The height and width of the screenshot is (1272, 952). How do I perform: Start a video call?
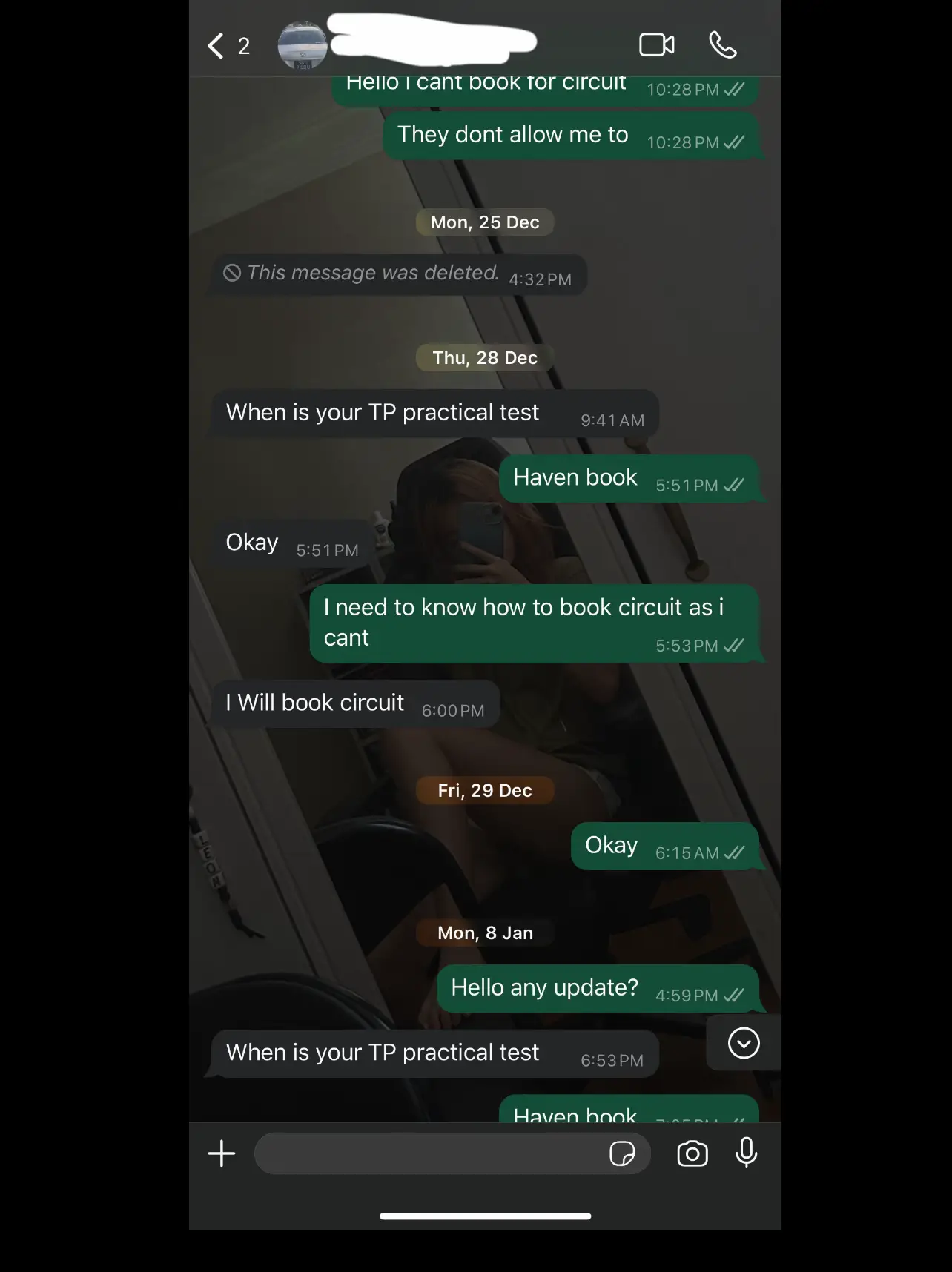click(x=657, y=45)
